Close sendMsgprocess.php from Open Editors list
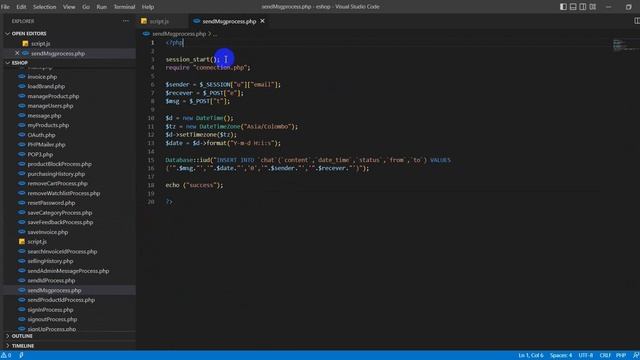Viewport: 640px width, 360px height. (17, 53)
